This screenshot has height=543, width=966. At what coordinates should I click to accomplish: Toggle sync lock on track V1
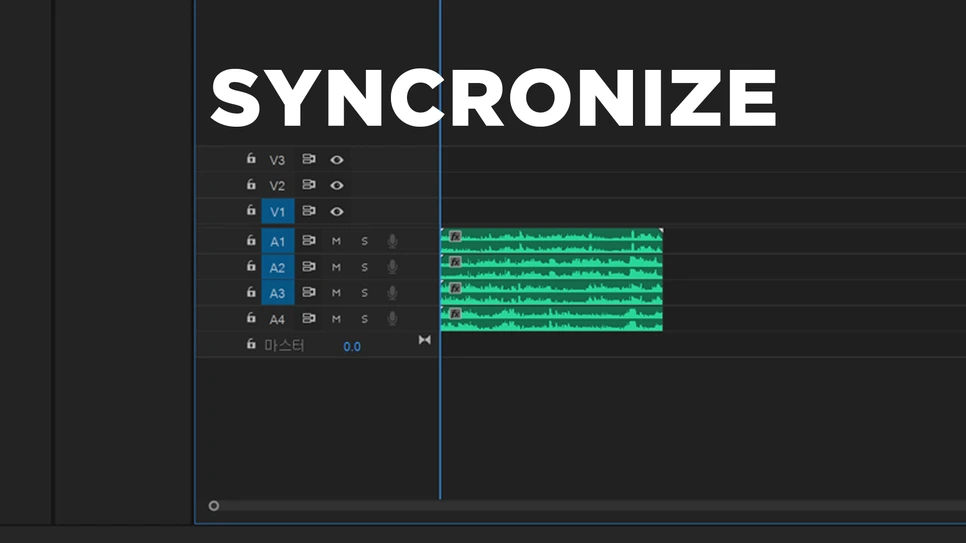(x=309, y=211)
